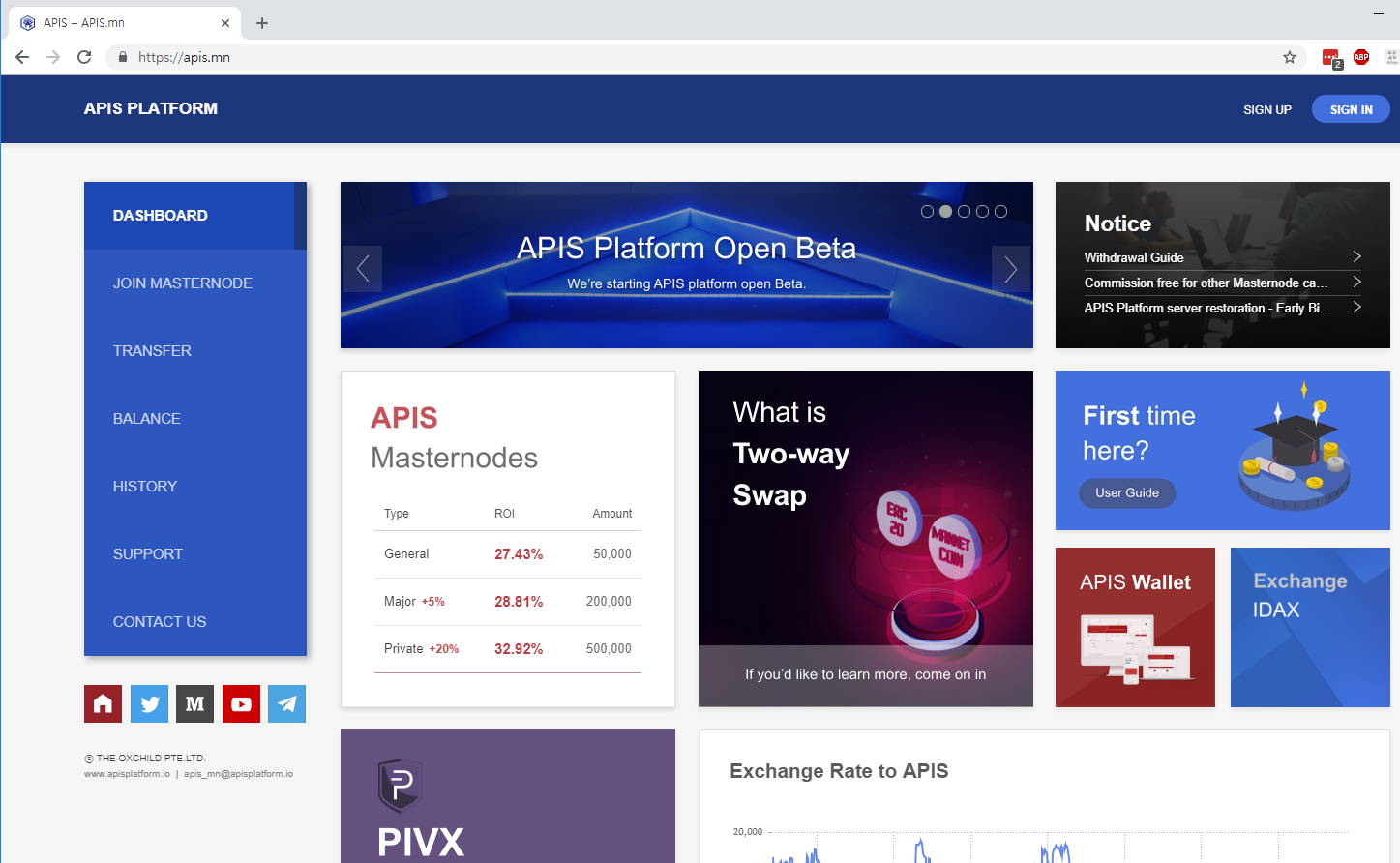Go to Contact Us
This screenshot has height=863, width=1400.
195,622
